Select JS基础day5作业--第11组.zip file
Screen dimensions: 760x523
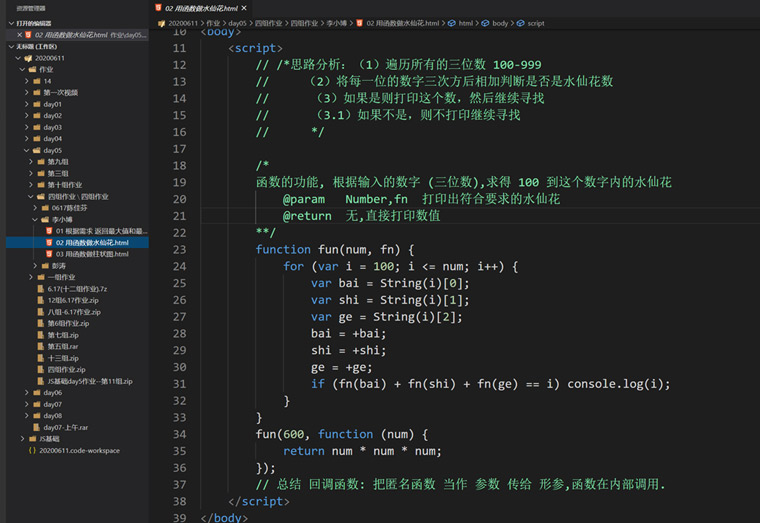click(90, 381)
